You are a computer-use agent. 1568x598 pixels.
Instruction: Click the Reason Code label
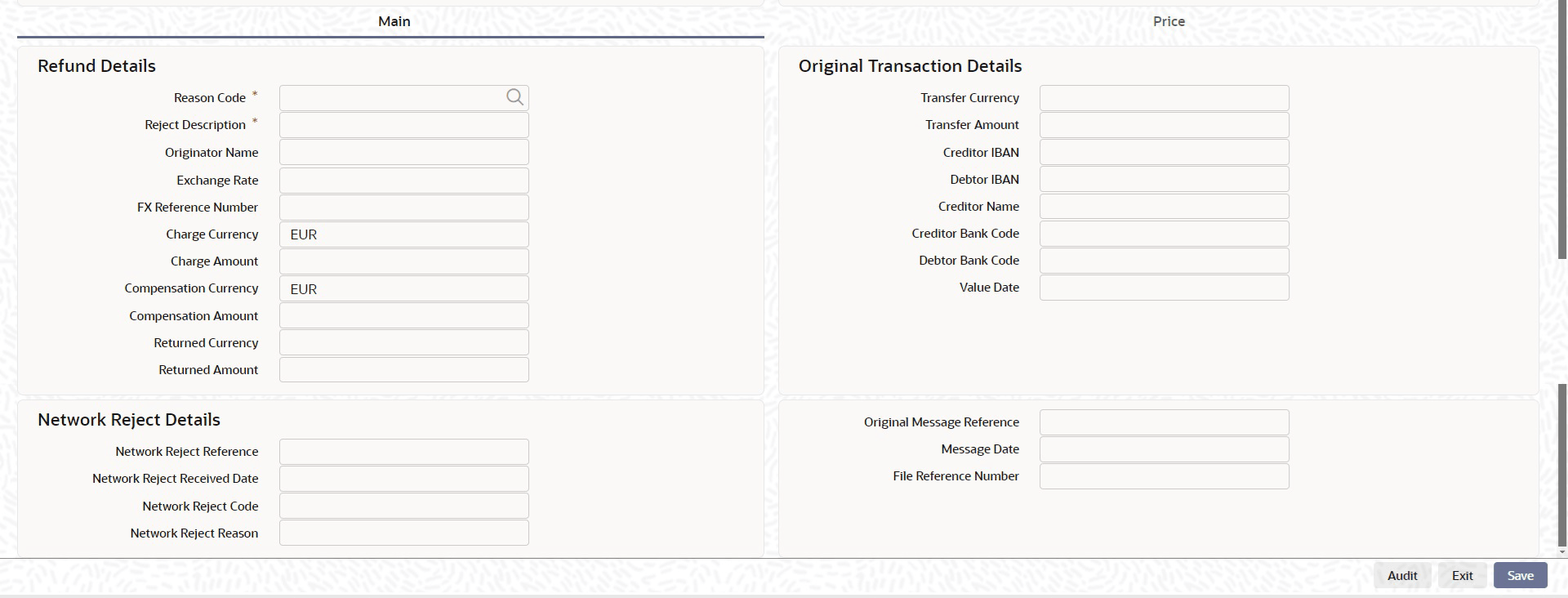pos(210,98)
